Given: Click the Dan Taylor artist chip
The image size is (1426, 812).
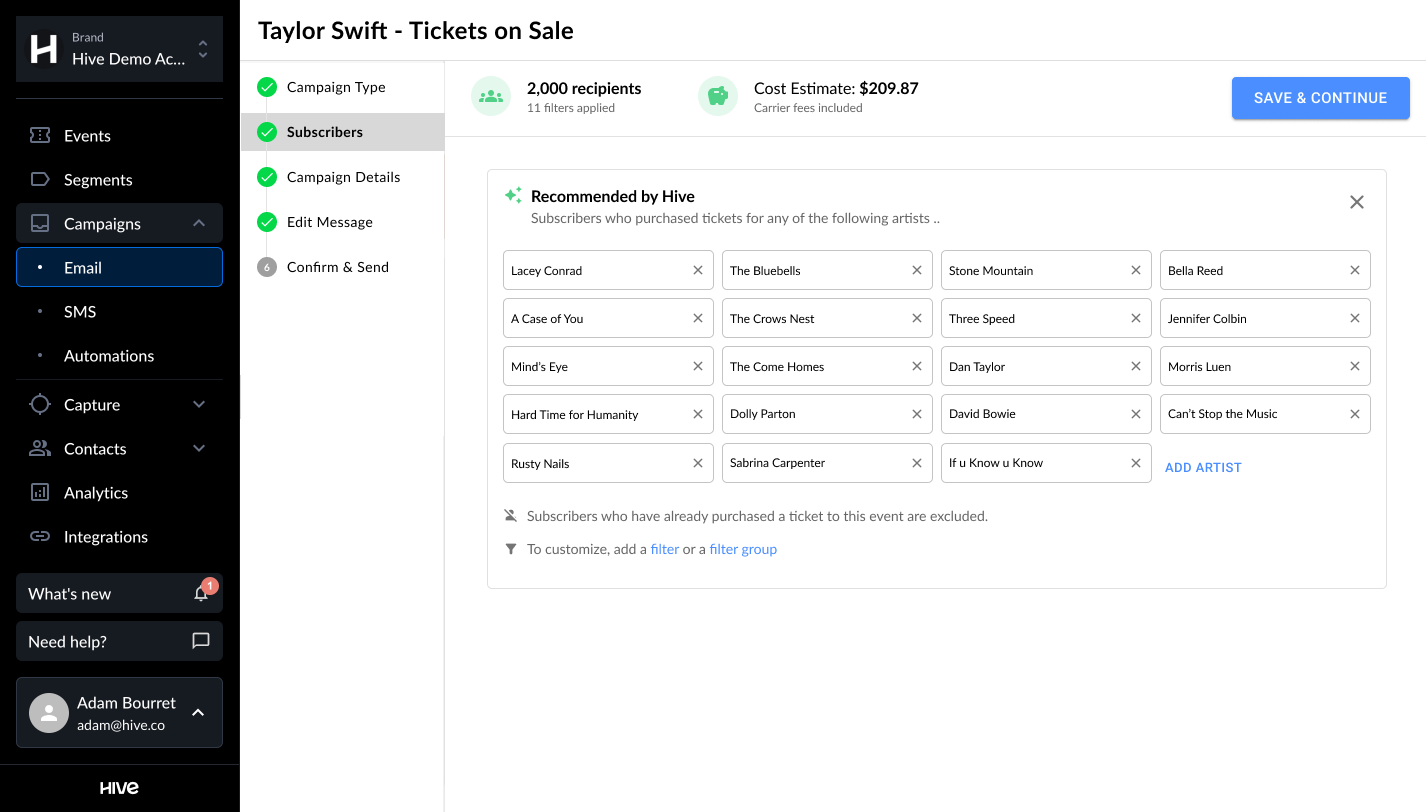Looking at the screenshot, I should tap(1046, 366).
